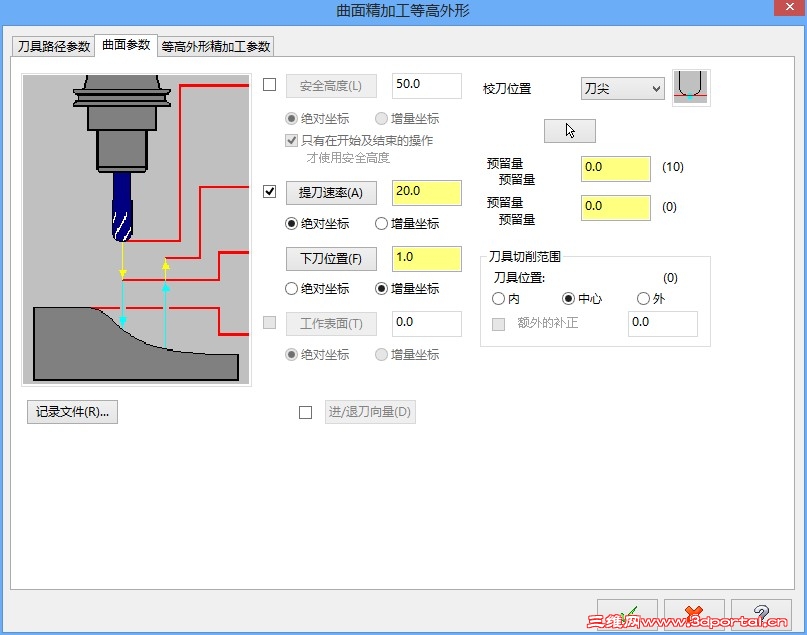Select 增量坐标 radio under 下刀位置
This screenshot has height=635, width=807.
click(381, 289)
